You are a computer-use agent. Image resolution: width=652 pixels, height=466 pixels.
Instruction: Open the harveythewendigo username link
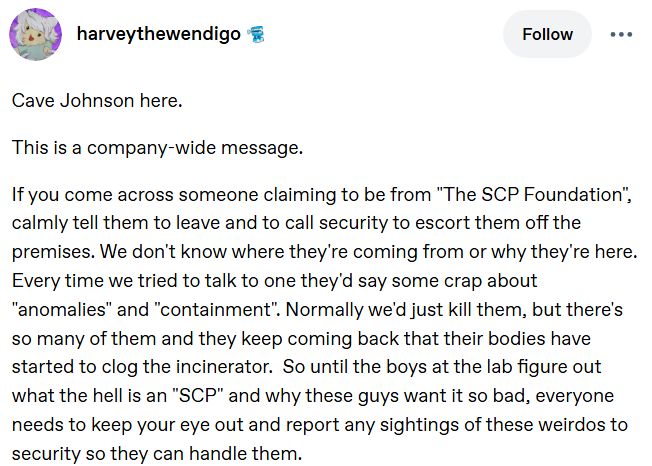click(158, 34)
